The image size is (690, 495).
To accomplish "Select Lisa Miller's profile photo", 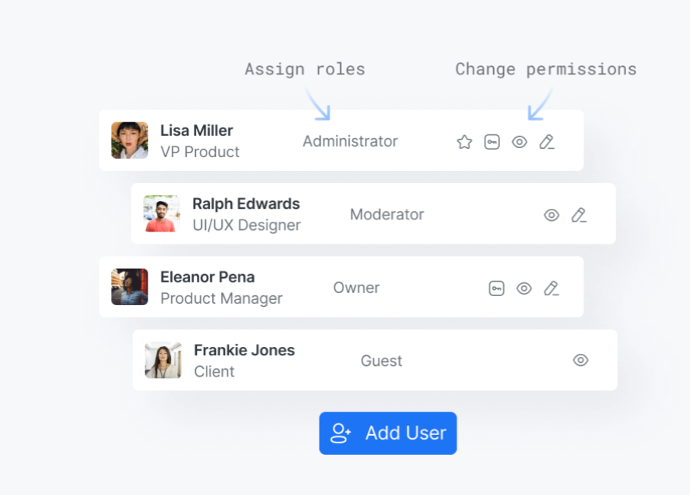I will (130, 141).
